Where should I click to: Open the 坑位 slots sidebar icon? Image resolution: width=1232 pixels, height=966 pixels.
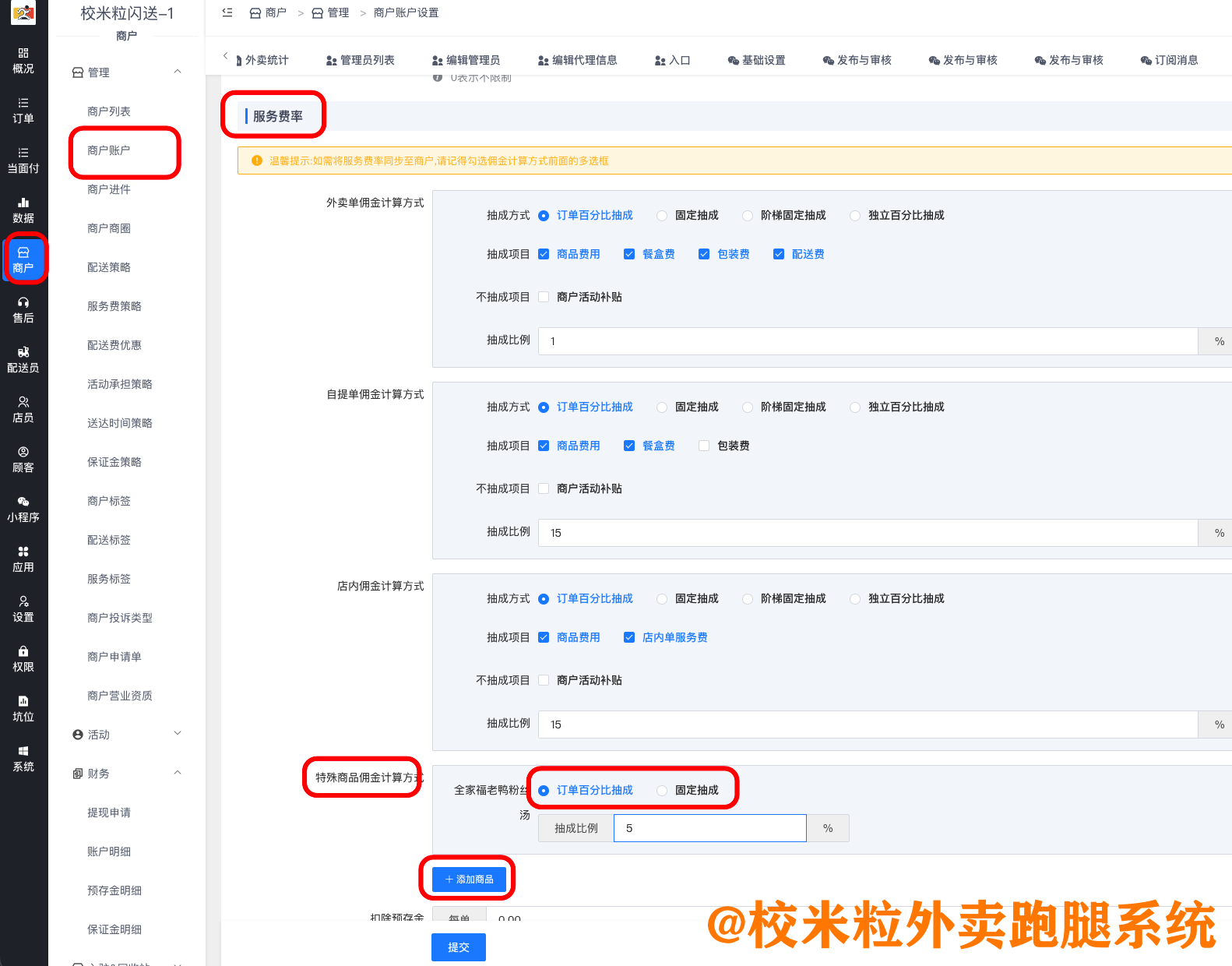23,709
